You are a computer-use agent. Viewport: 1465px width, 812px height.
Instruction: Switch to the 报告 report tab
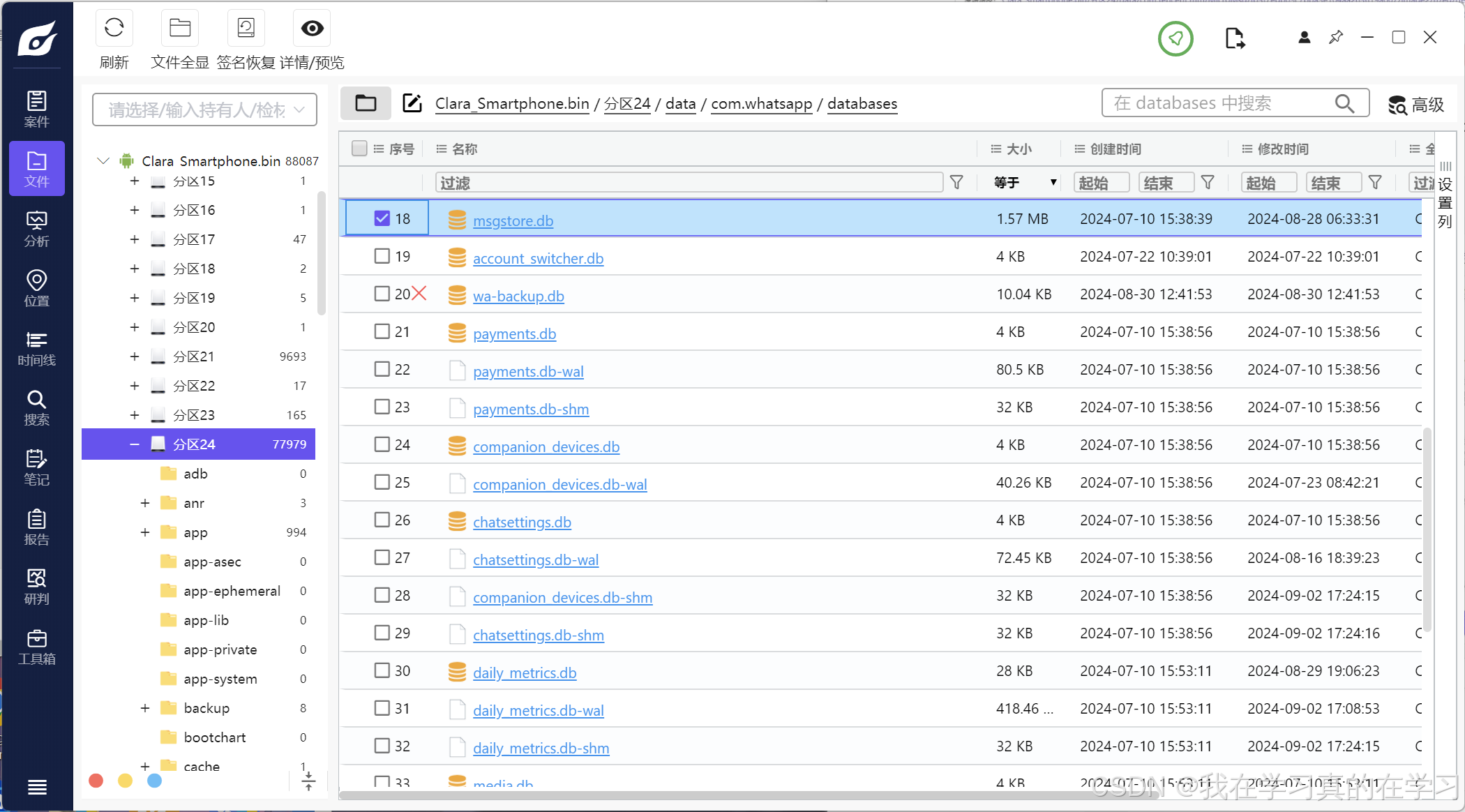pyautogui.click(x=37, y=527)
